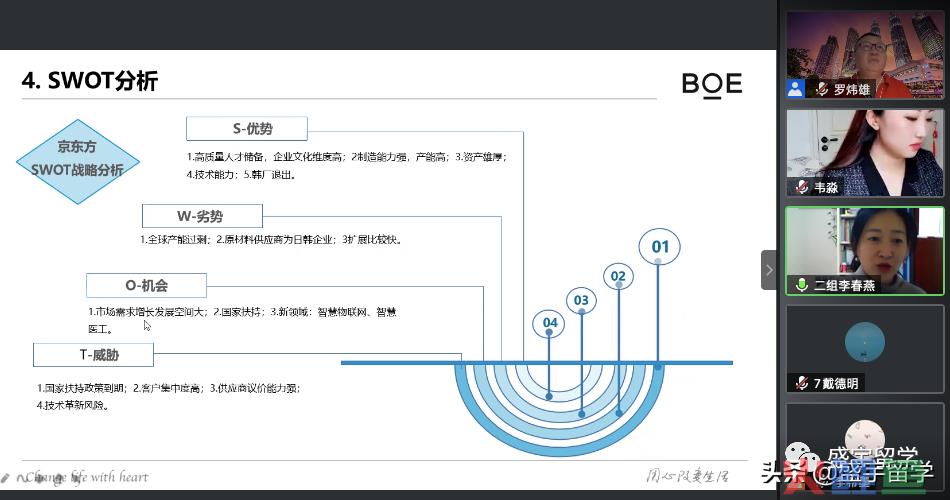The height and width of the screenshot is (500, 950).
Task: Click the 京东方 SWOT战略分析 diamond shape
Action: point(78,161)
